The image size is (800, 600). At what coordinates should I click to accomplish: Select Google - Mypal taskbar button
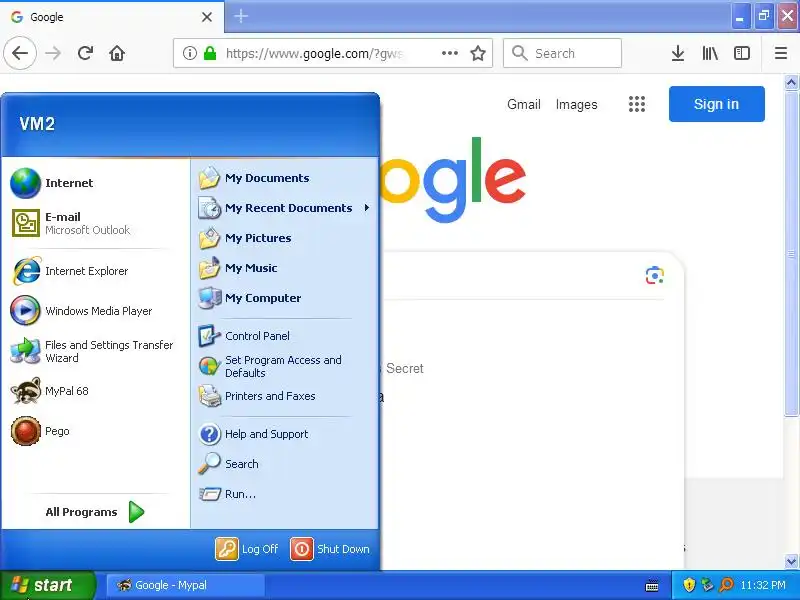click(x=185, y=585)
